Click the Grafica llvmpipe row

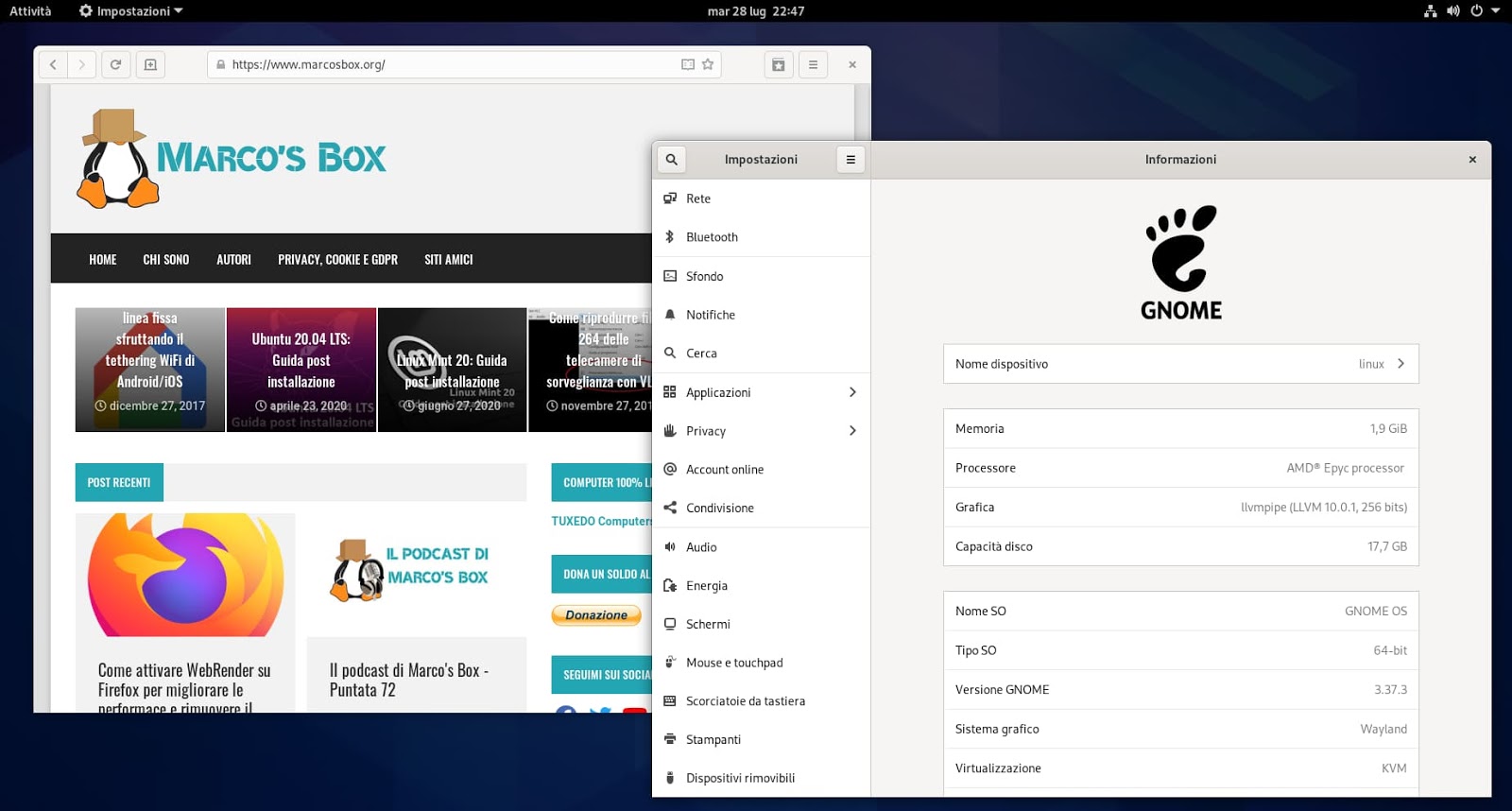pyautogui.click(x=1180, y=507)
